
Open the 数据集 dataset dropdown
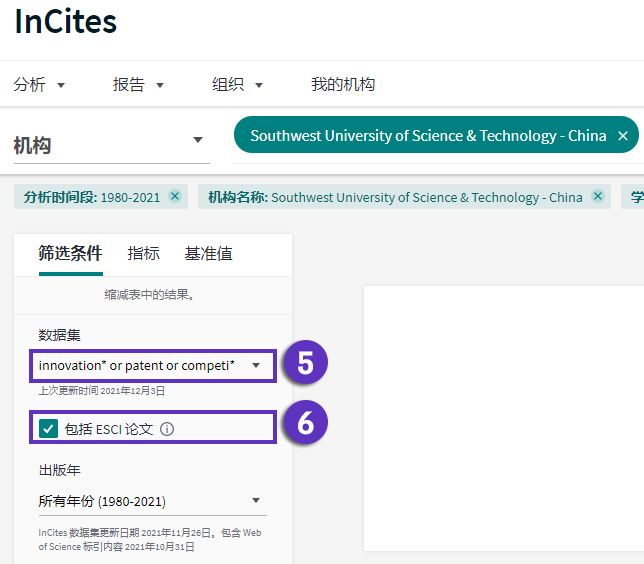tap(149, 366)
